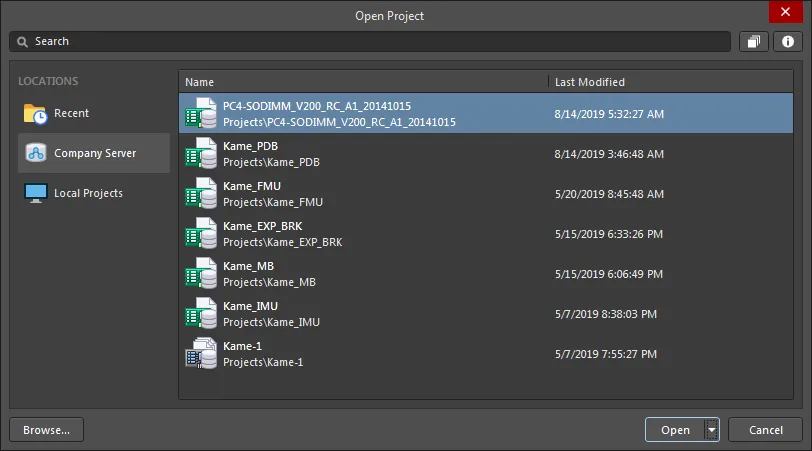Click path Projects\Kame_MB
Screen dimensions: 812x451
point(269,282)
